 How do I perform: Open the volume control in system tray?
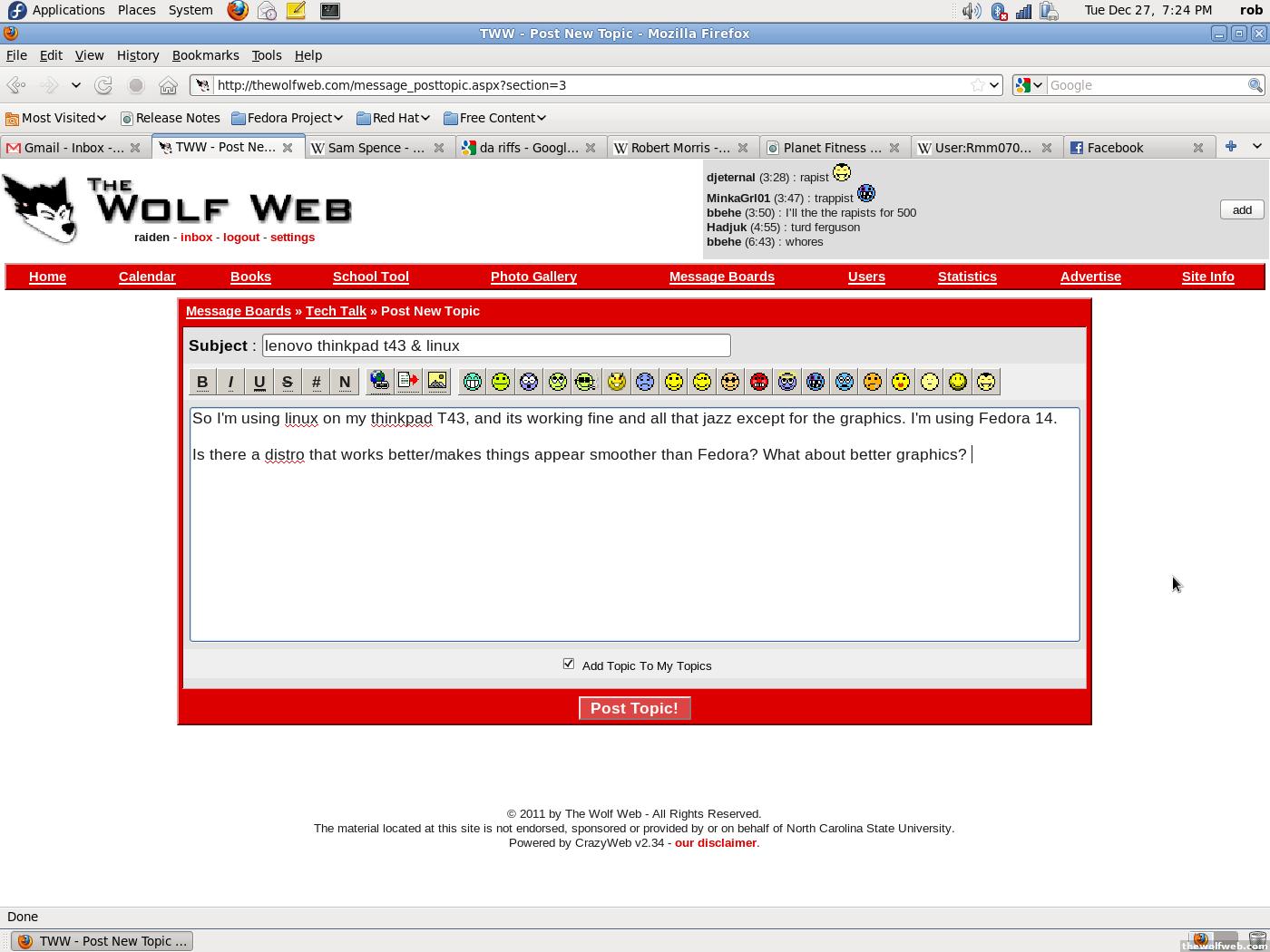(971, 11)
